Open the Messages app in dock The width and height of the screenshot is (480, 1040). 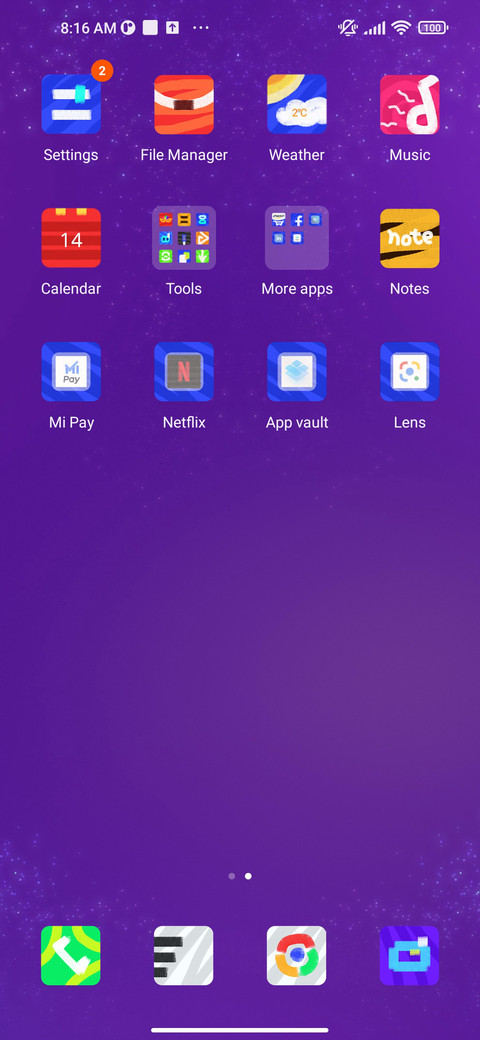click(184, 955)
